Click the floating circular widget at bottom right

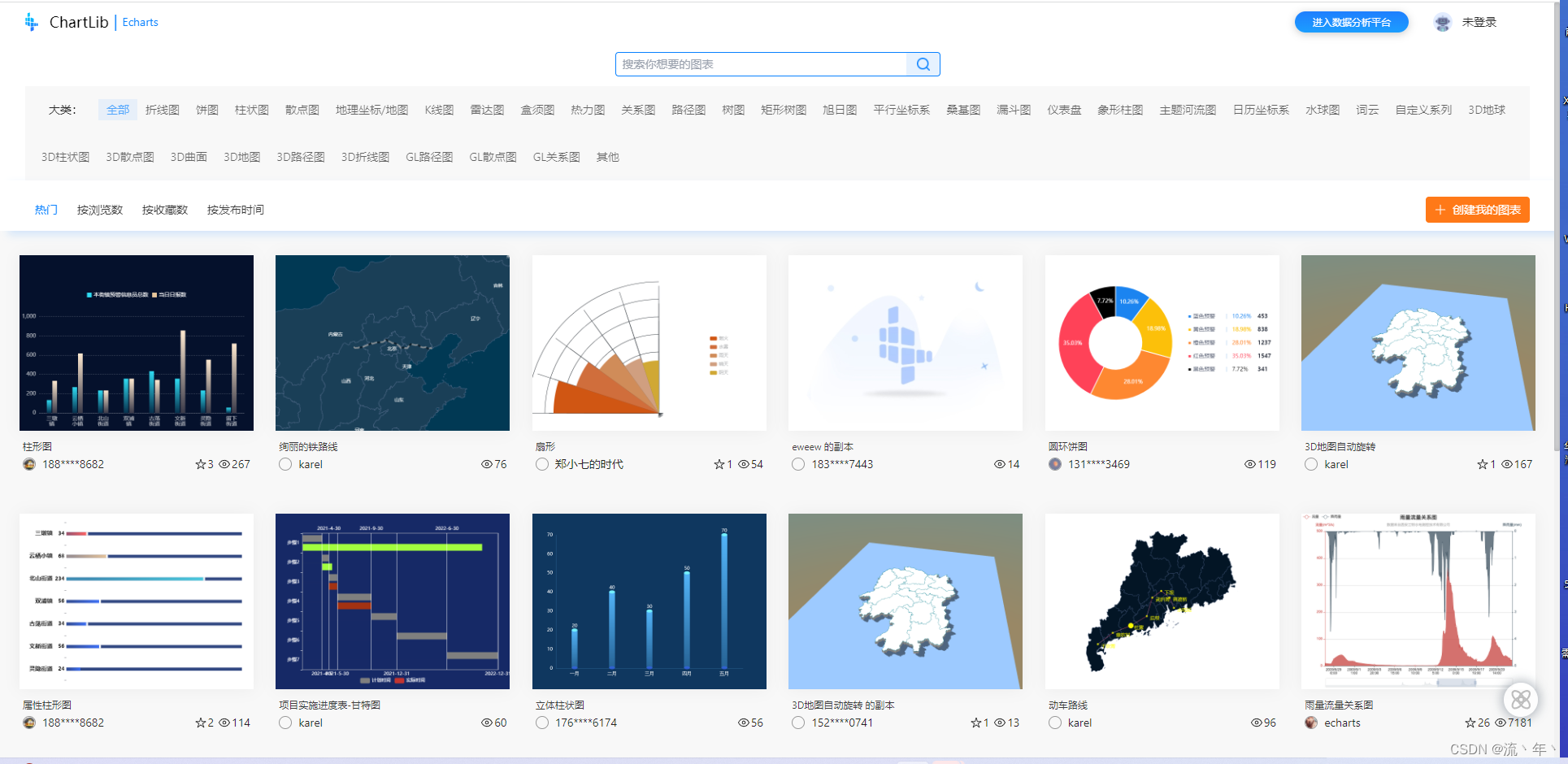(x=1520, y=700)
